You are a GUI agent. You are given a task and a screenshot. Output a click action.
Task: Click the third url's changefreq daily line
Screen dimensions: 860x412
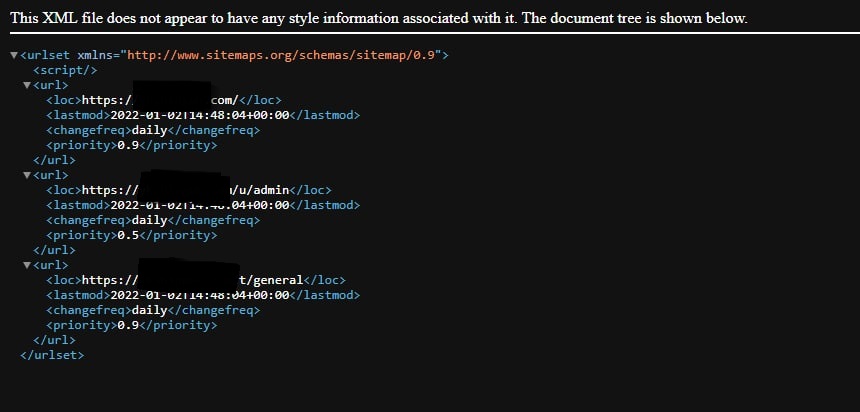pos(153,311)
